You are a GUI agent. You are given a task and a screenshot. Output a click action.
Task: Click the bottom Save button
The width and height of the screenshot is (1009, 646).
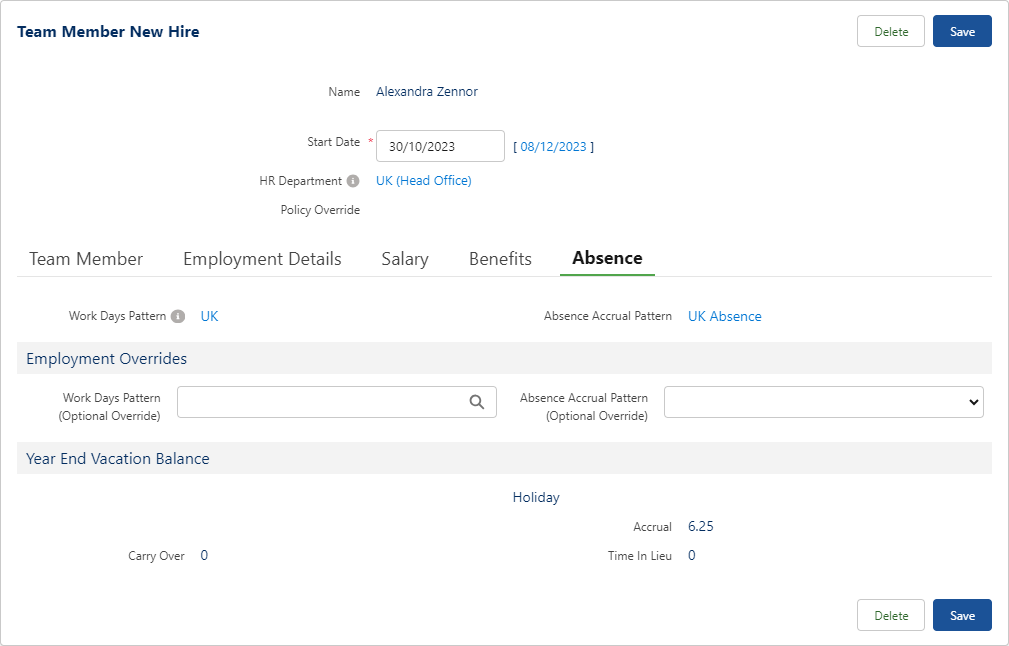click(962, 615)
